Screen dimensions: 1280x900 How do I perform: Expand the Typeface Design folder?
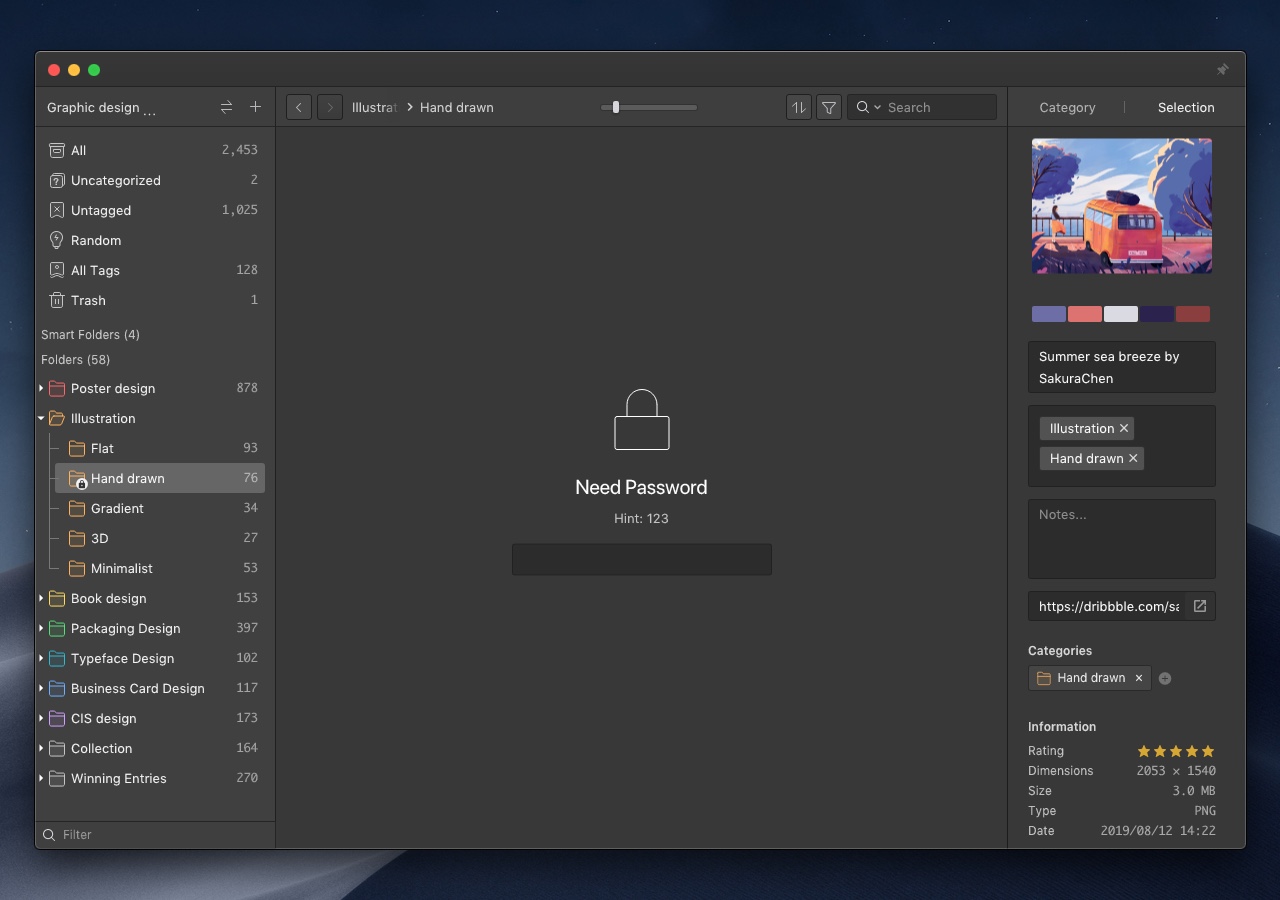coord(41,658)
